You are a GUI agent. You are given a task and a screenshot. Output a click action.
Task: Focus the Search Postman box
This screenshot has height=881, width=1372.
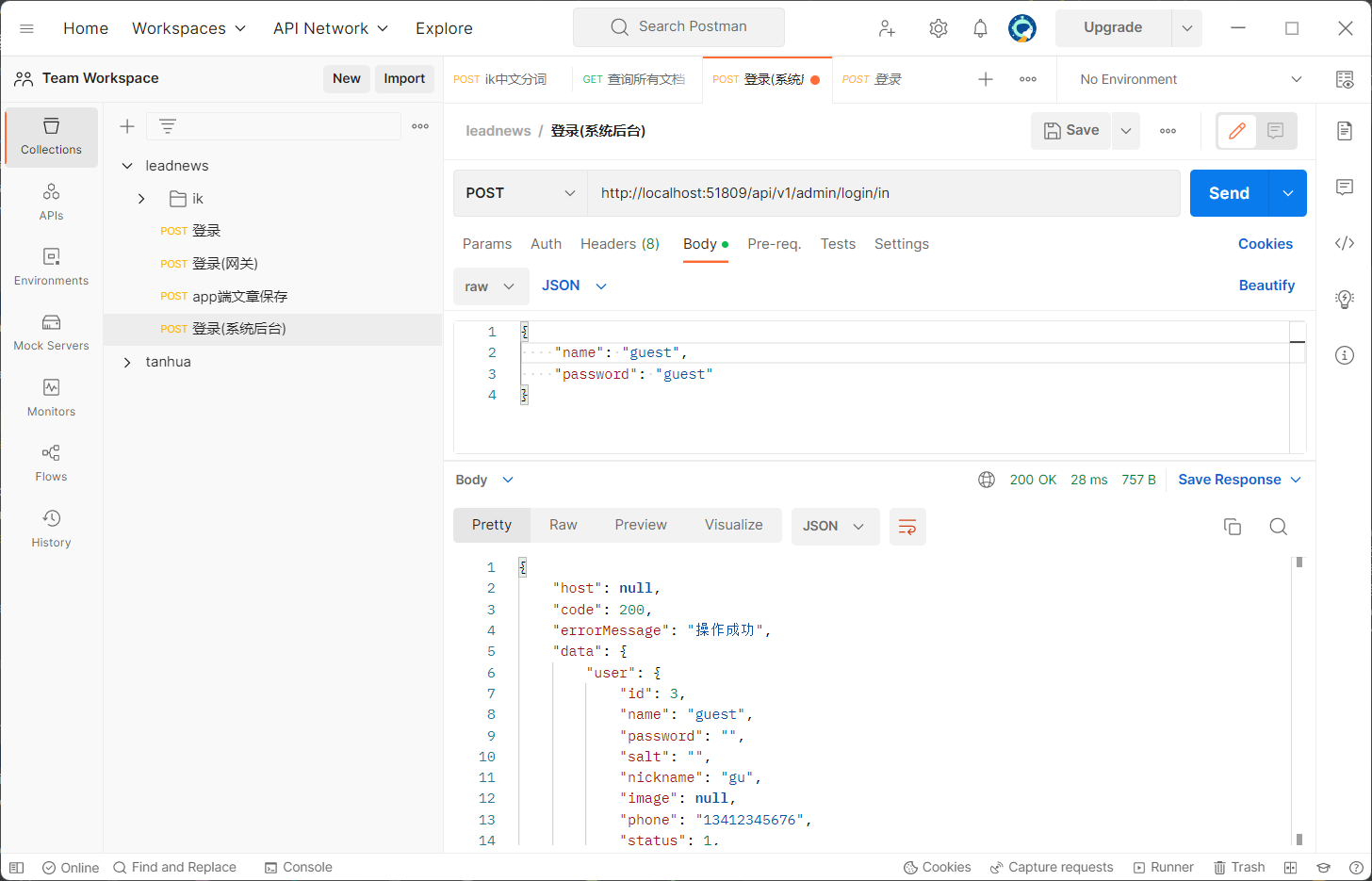click(x=678, y=27)
